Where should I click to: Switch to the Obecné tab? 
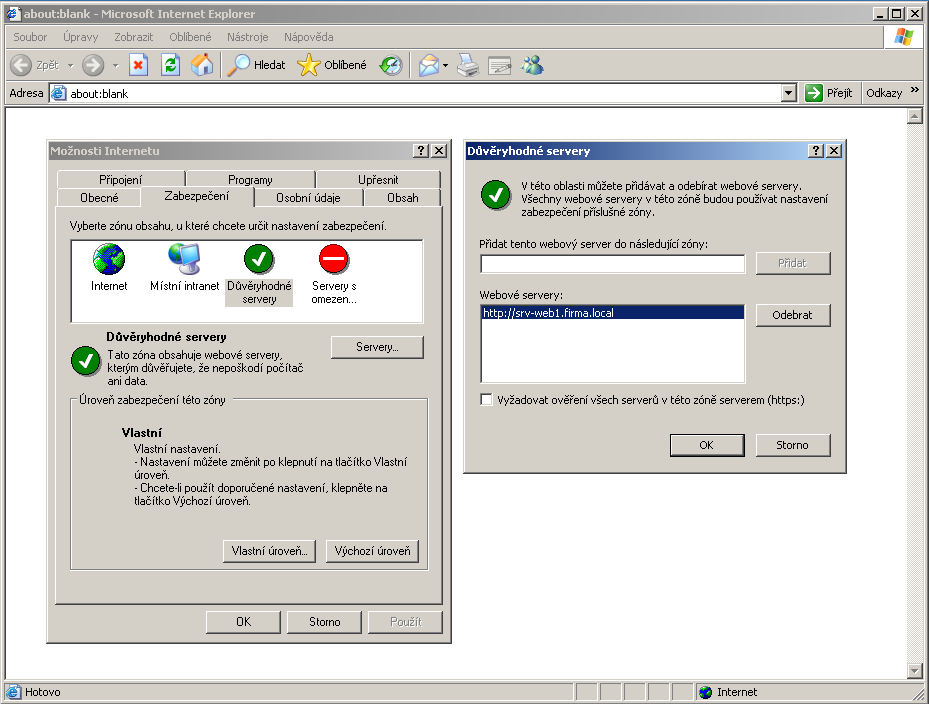click(x=100, y=197)
